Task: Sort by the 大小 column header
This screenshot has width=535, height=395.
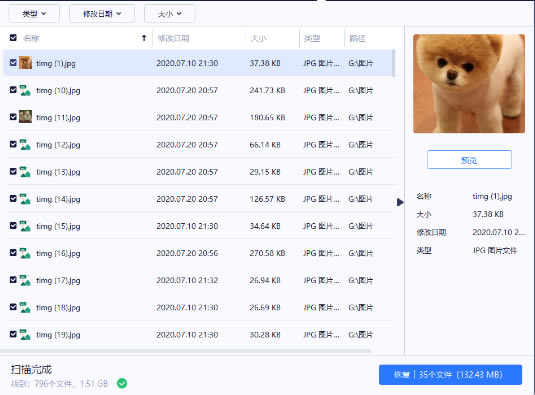Action: 258,38
